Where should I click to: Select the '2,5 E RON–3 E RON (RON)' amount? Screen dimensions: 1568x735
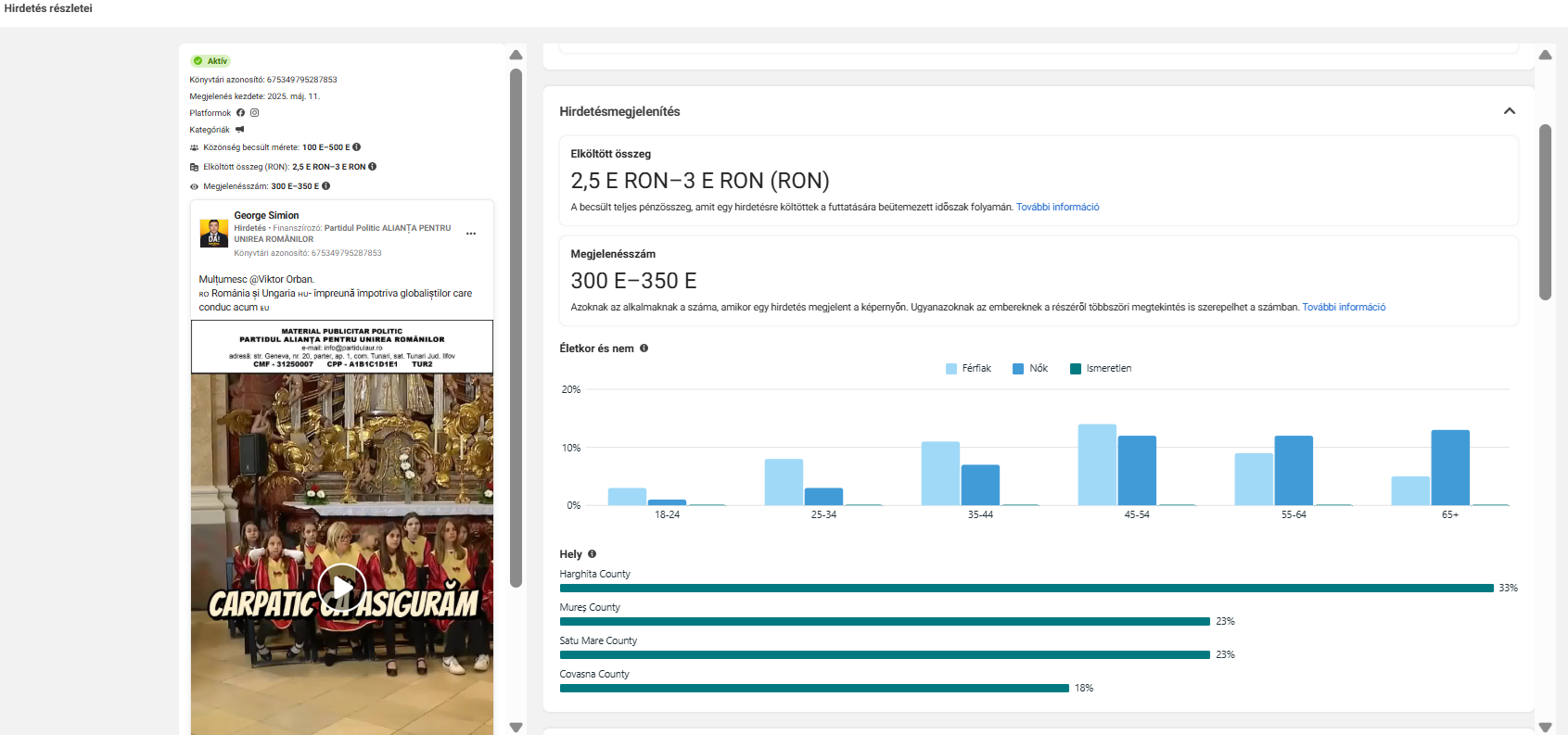(700, 181)
